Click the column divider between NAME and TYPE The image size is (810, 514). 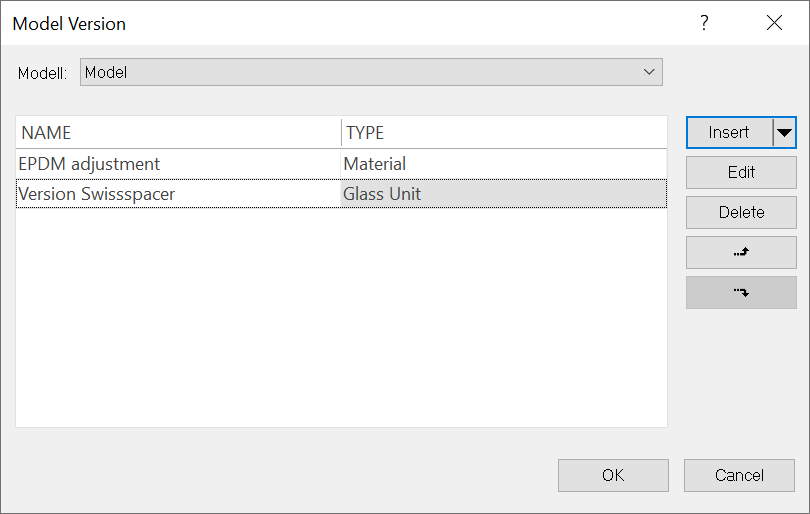[x=341, y=133]
